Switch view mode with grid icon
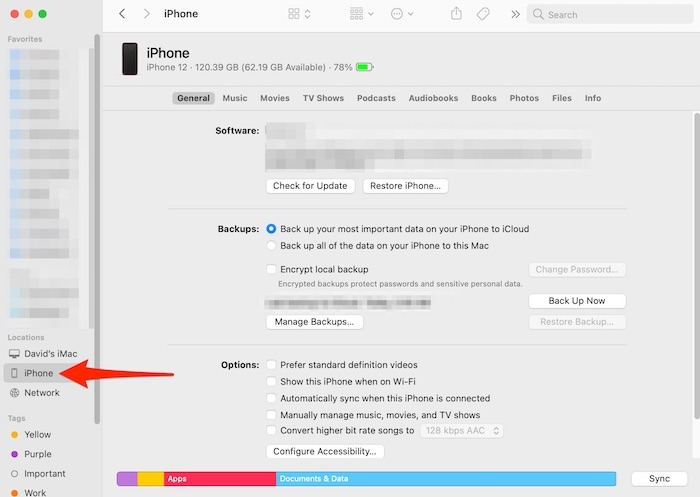700x497 pixels. [299, 14]
